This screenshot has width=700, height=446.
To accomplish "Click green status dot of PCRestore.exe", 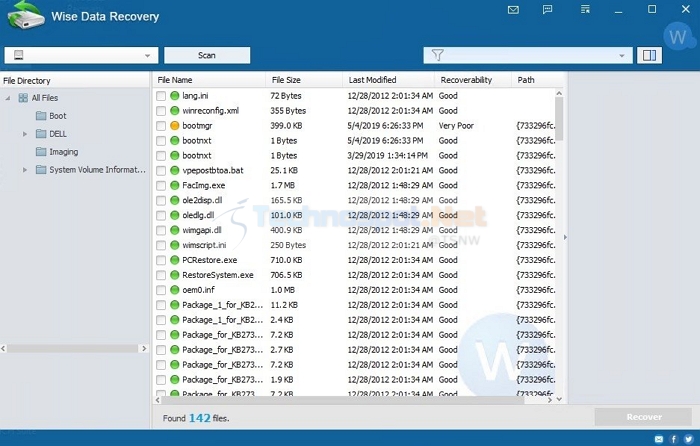I will (x=175, y=260).
